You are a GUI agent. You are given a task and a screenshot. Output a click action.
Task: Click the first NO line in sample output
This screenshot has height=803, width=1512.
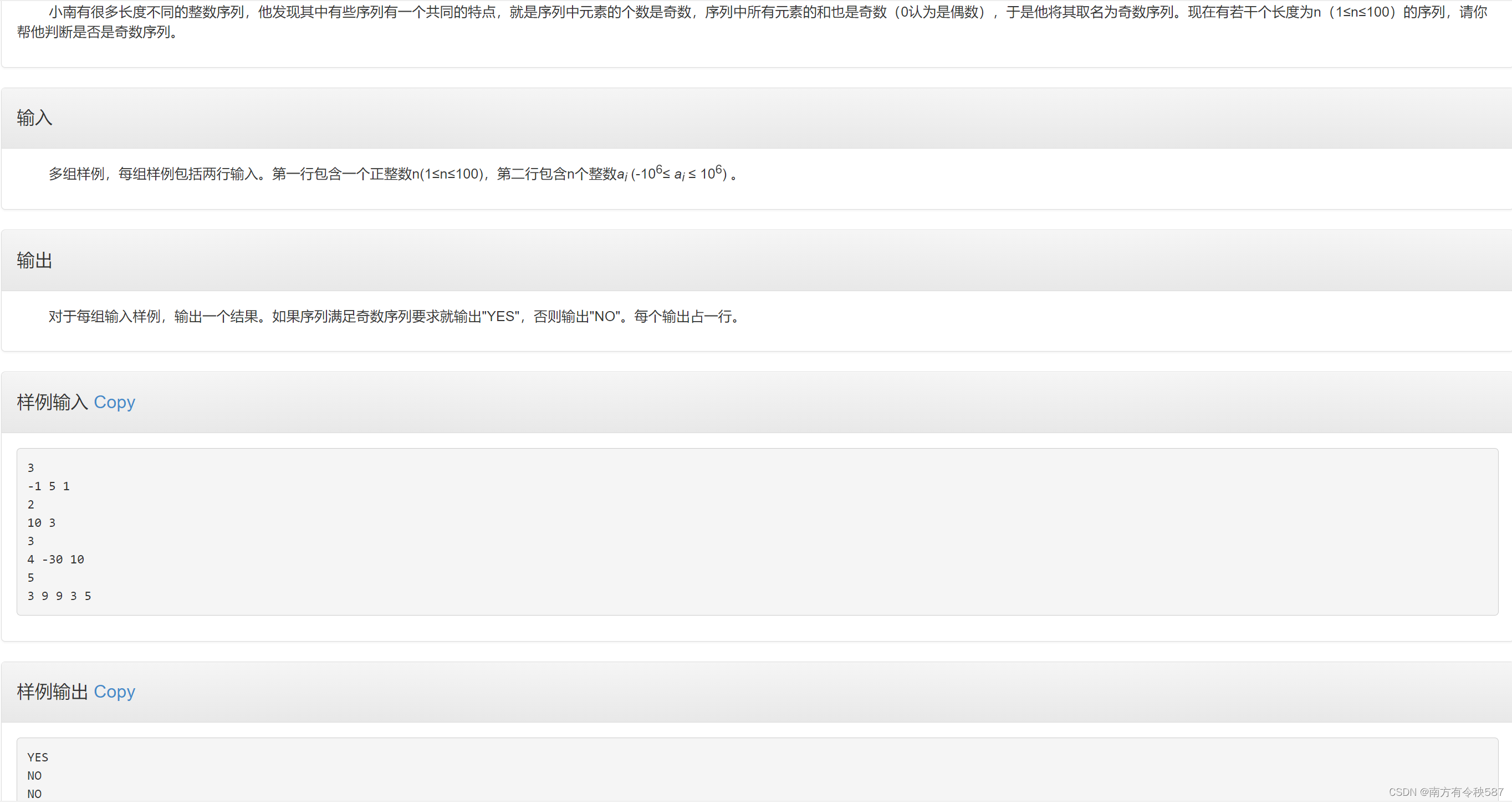pos(34,776)
